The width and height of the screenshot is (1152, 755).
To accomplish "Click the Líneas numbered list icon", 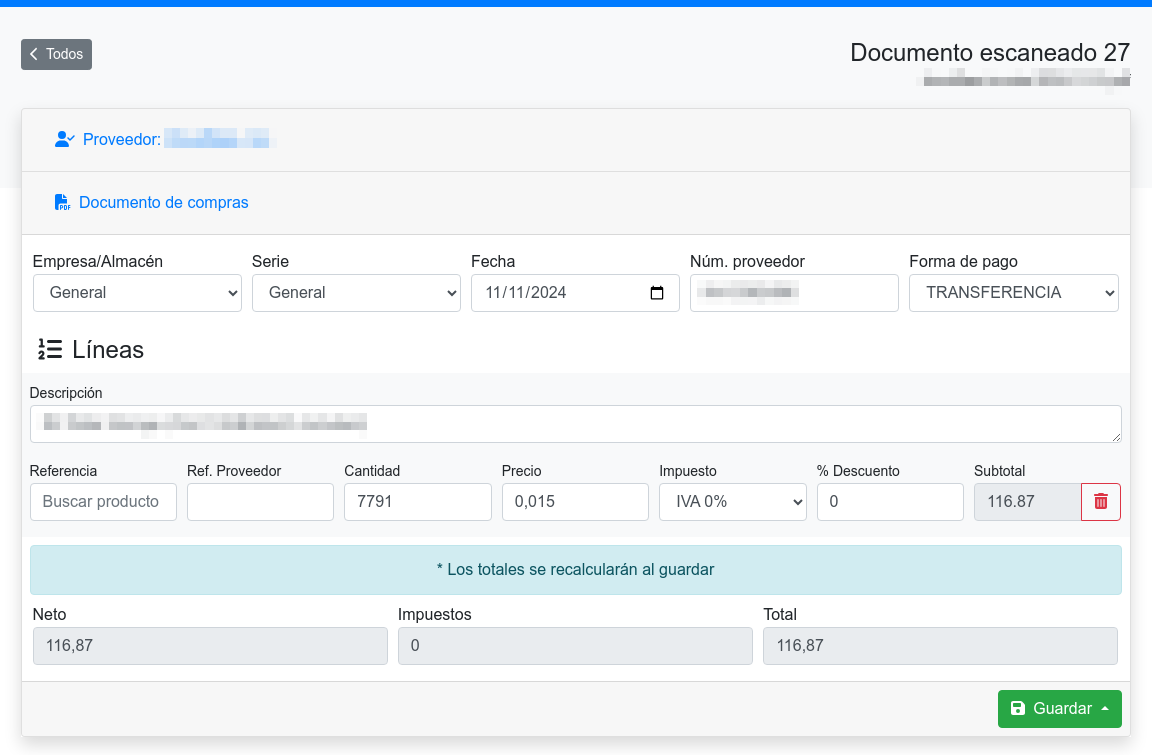I will point(50,350).
